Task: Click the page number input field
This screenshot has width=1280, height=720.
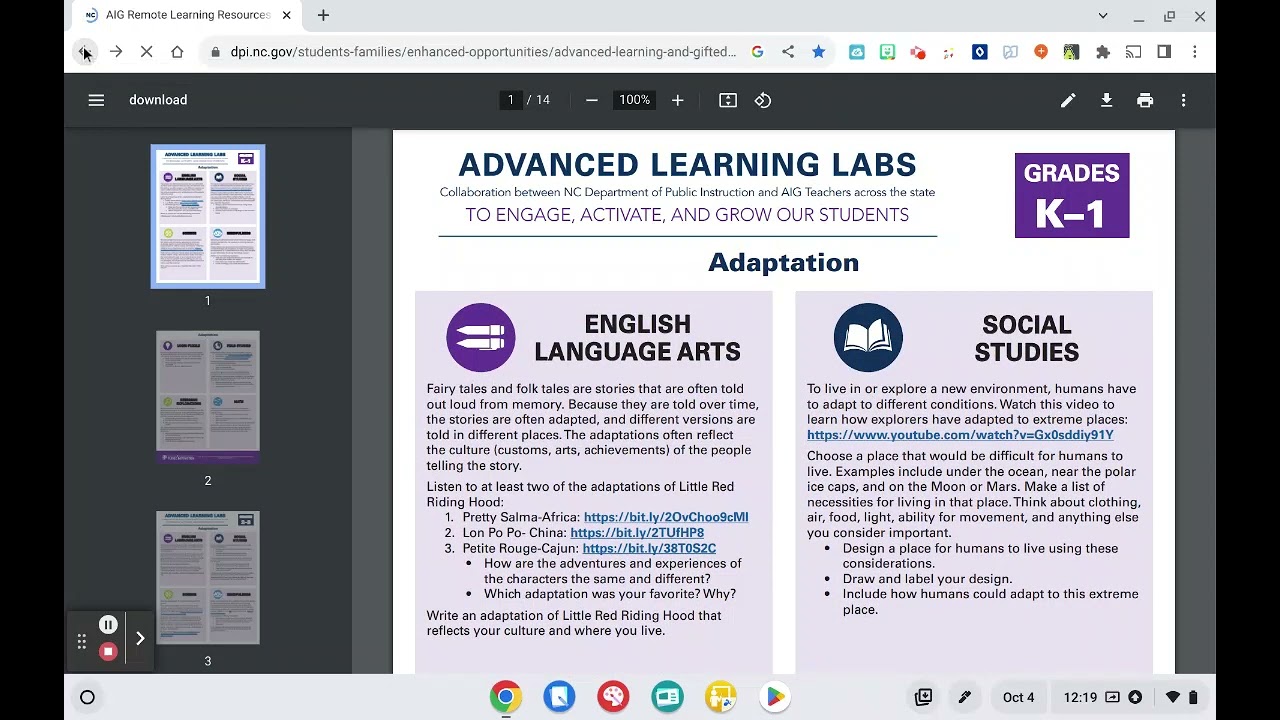Action: (x=510, y=100)
